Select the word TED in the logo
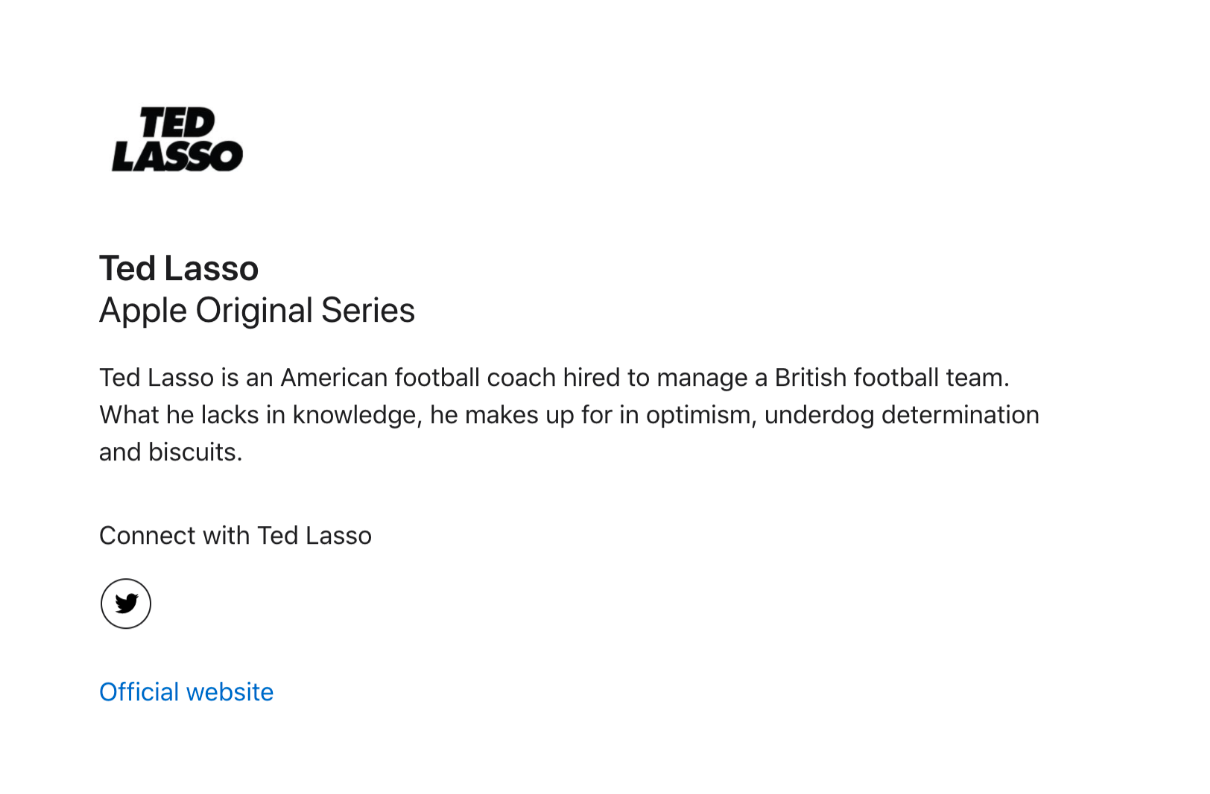The width and height of the screenshot is (1210, 794). pos(178,123)
